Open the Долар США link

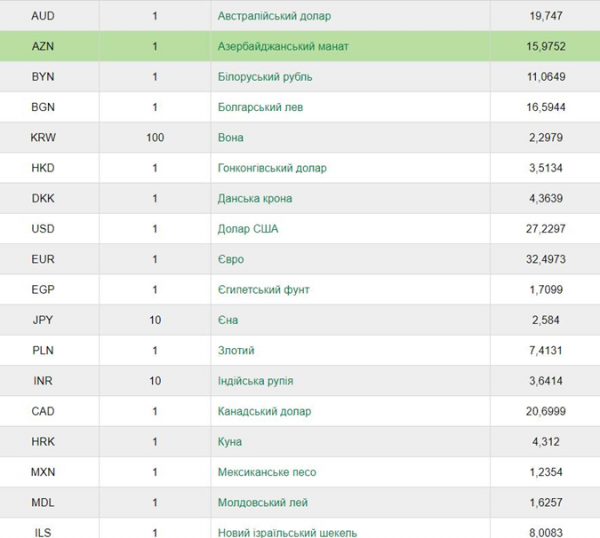(248, 229)
